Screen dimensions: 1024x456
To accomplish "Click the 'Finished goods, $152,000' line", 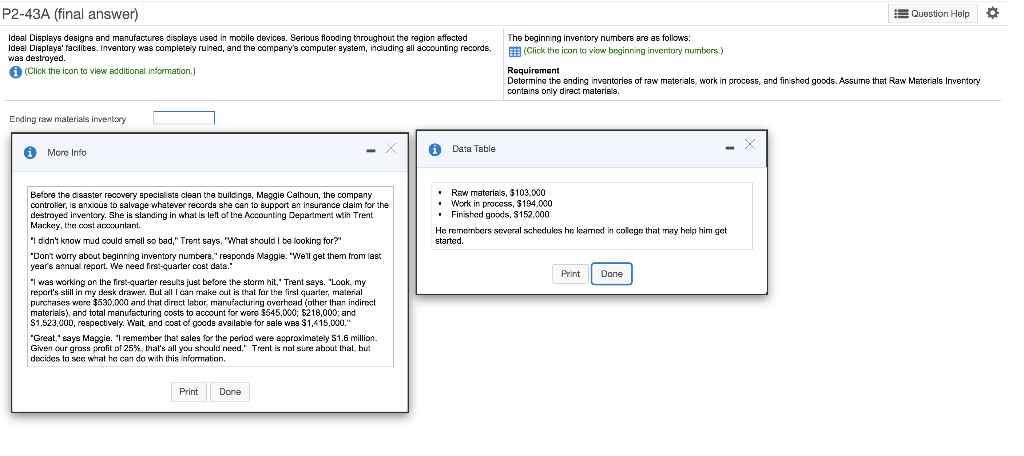I will click(x=500, y=214).
